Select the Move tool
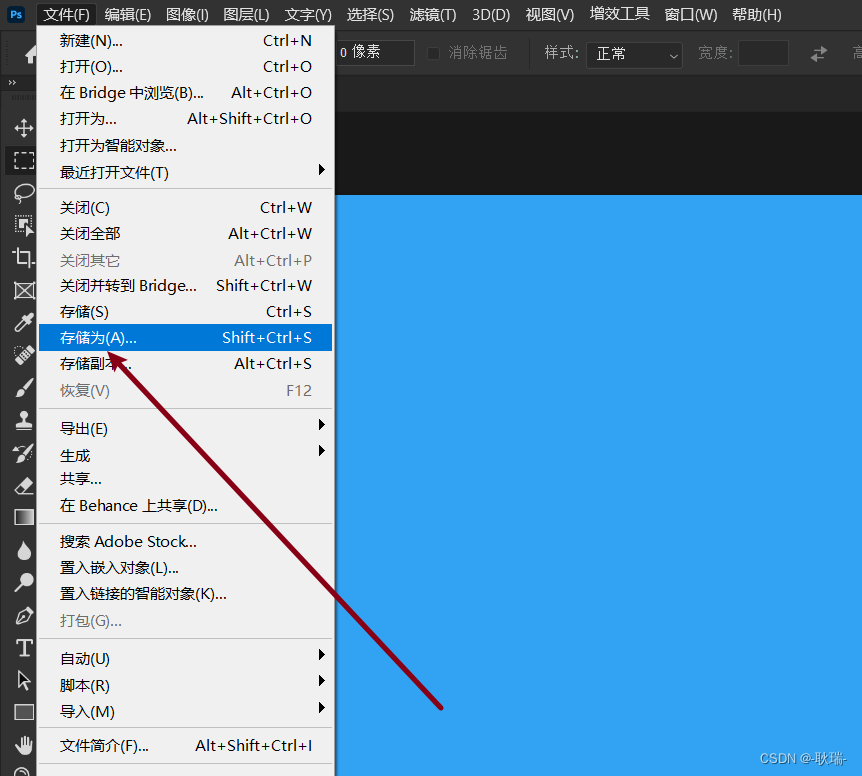The width and height of the screenshot is (862, 776). 23,128
